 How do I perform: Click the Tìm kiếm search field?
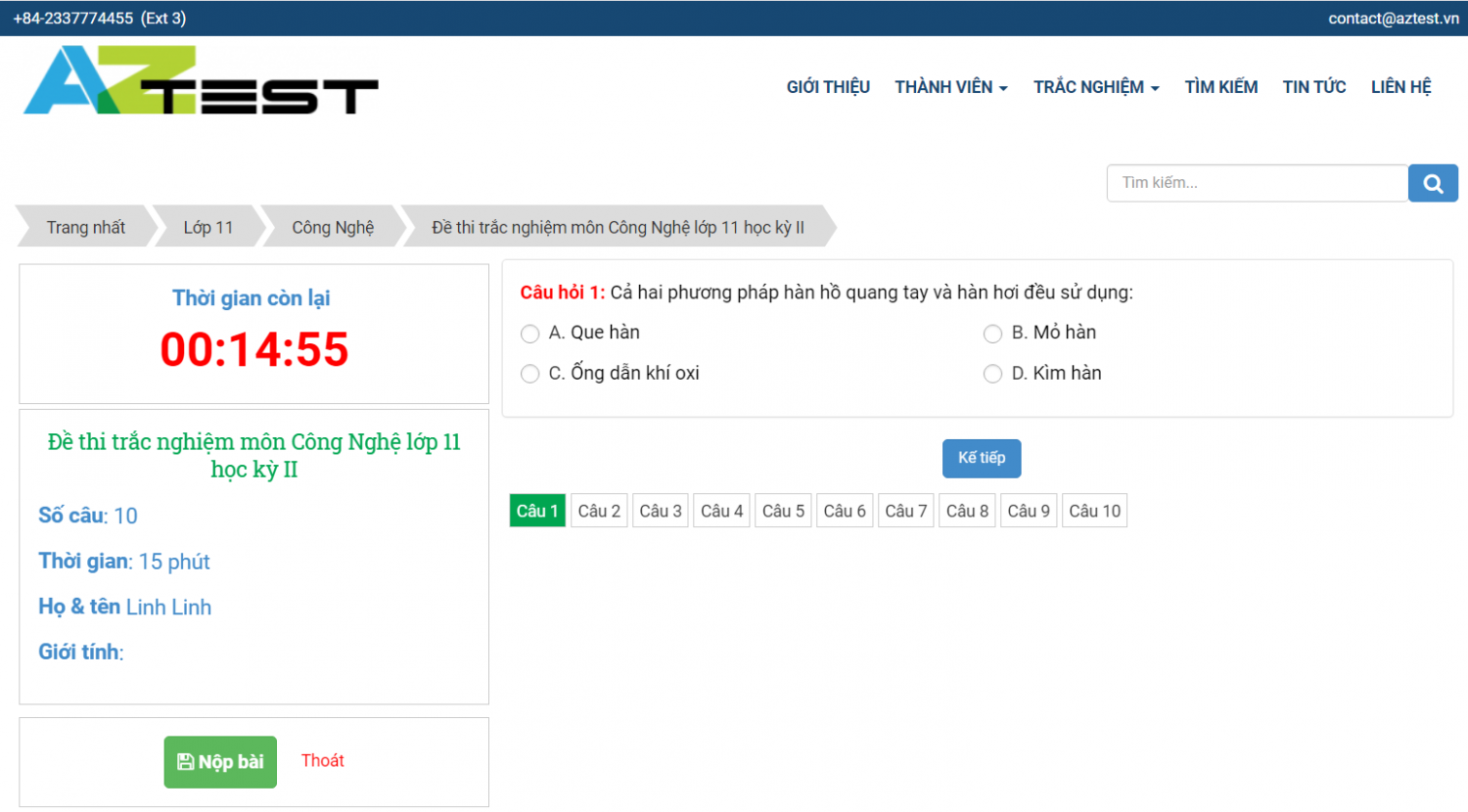click(1258, 183)
